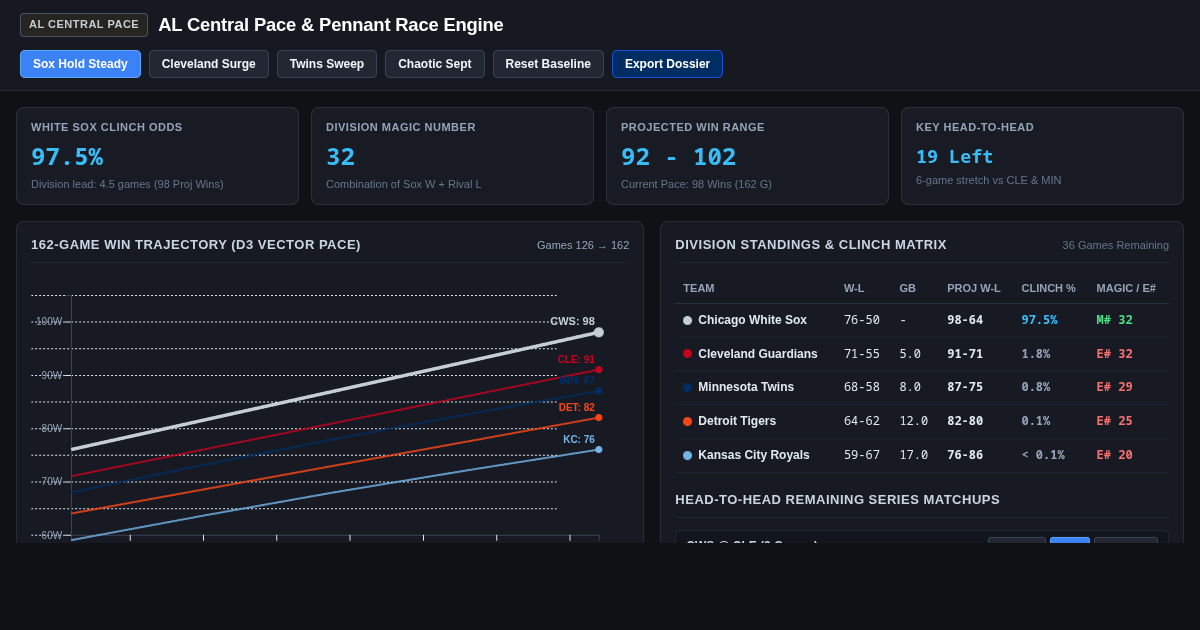
Task: Click the 91-71 projected record
Action: (x=965, y=354)
